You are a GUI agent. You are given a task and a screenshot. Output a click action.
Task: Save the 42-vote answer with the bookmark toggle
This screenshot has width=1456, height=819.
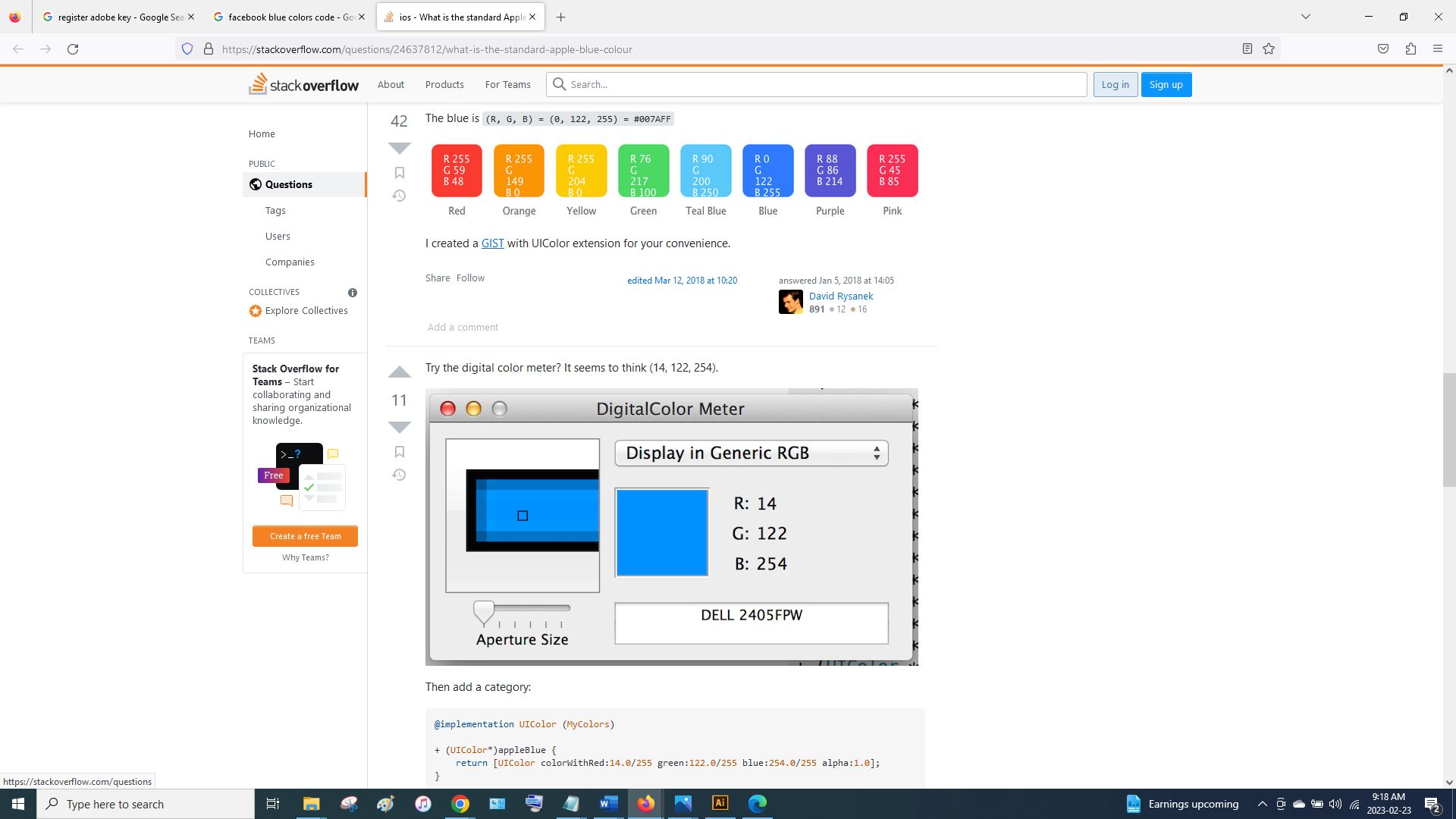[x=399, y=173]
